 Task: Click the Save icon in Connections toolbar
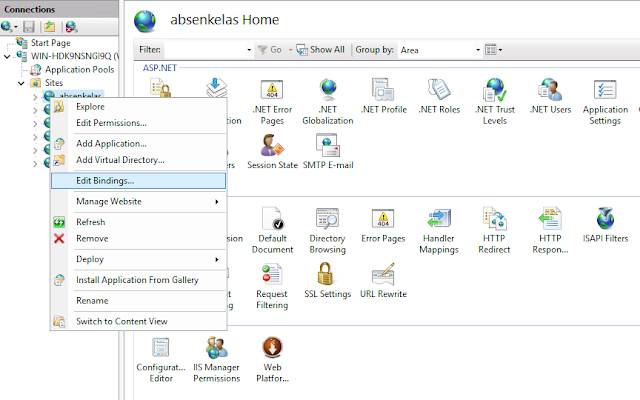tap(29, 27)
